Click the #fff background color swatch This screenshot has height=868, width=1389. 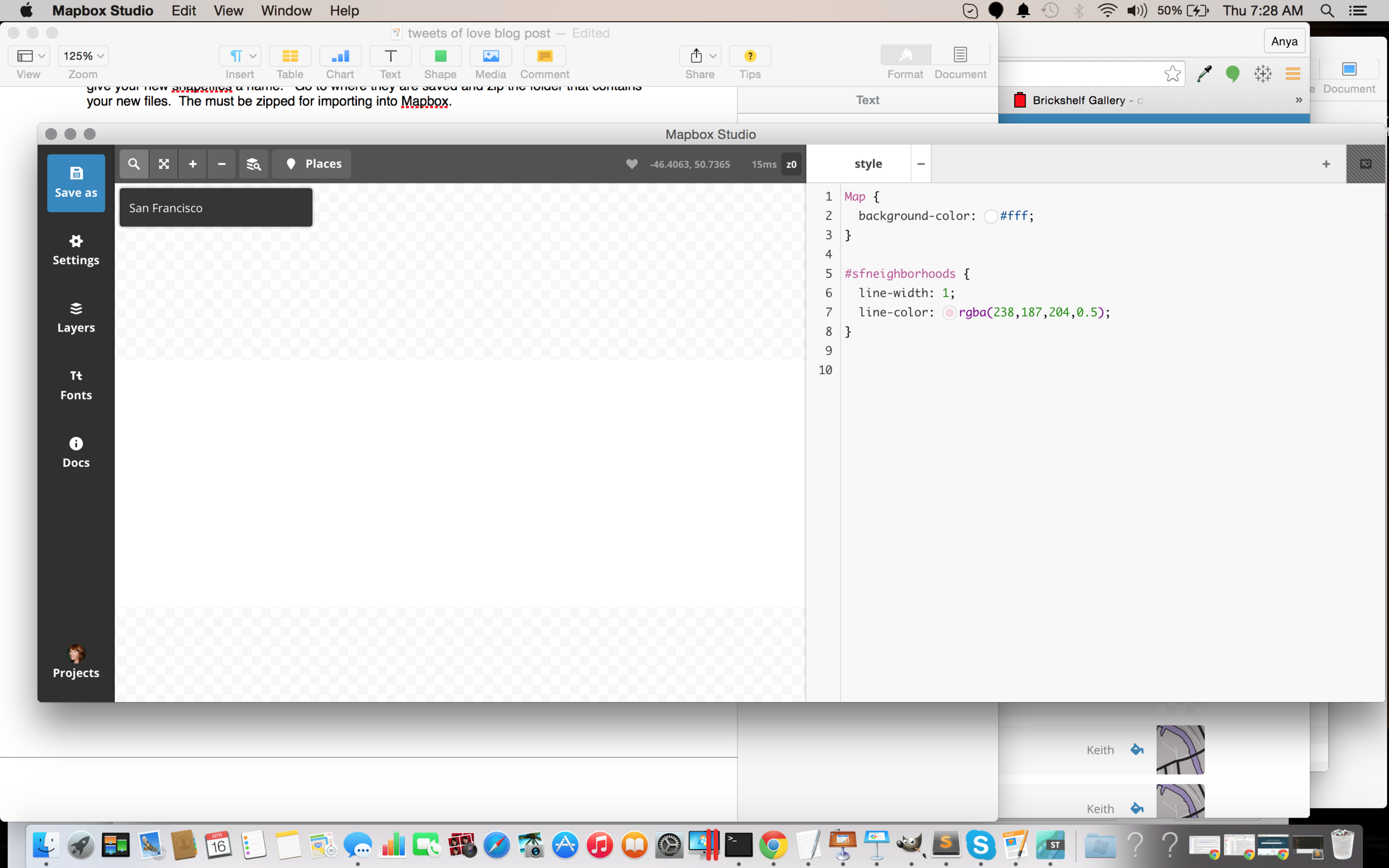click(991, 217)
